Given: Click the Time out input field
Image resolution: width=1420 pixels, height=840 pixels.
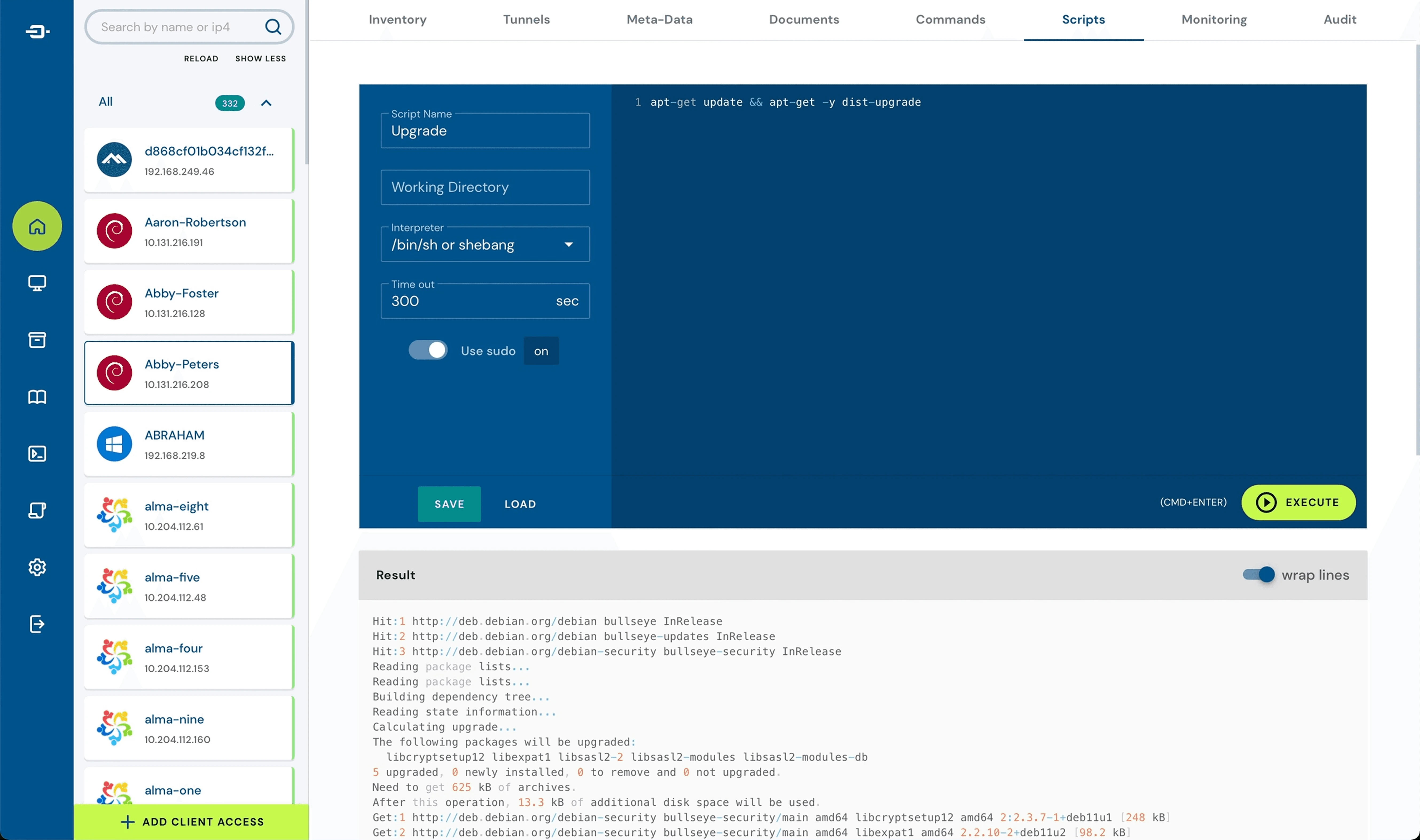Looking at the screenshot, I should [485, 301].
